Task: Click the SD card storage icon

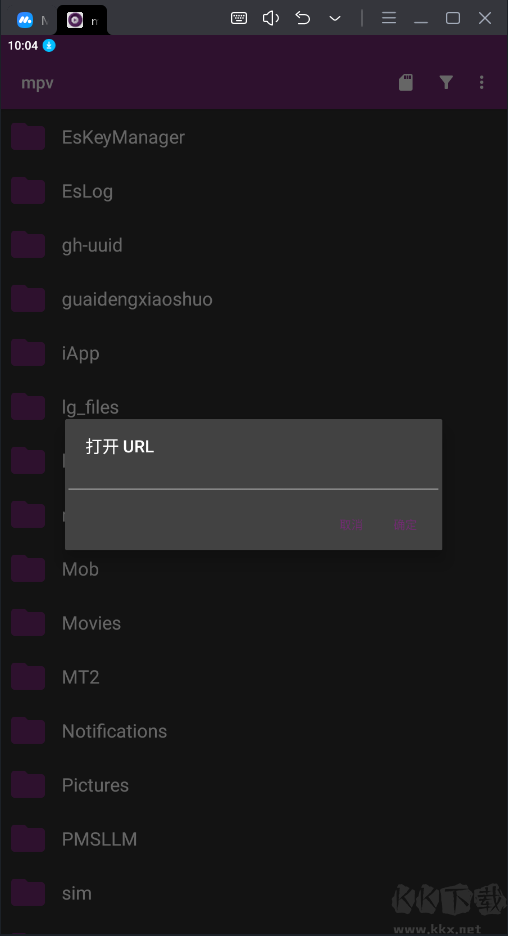Action: pos(406,82)
